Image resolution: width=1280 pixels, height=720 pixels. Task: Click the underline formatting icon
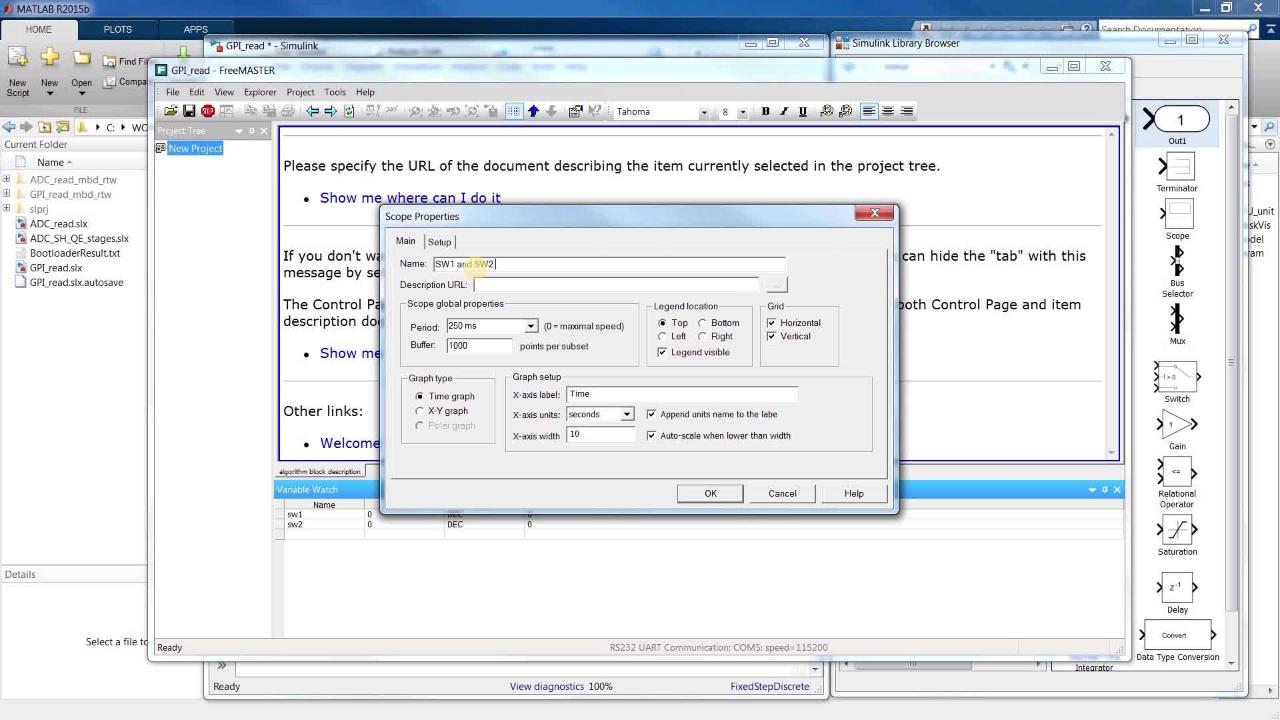click(x=802, y=112)
